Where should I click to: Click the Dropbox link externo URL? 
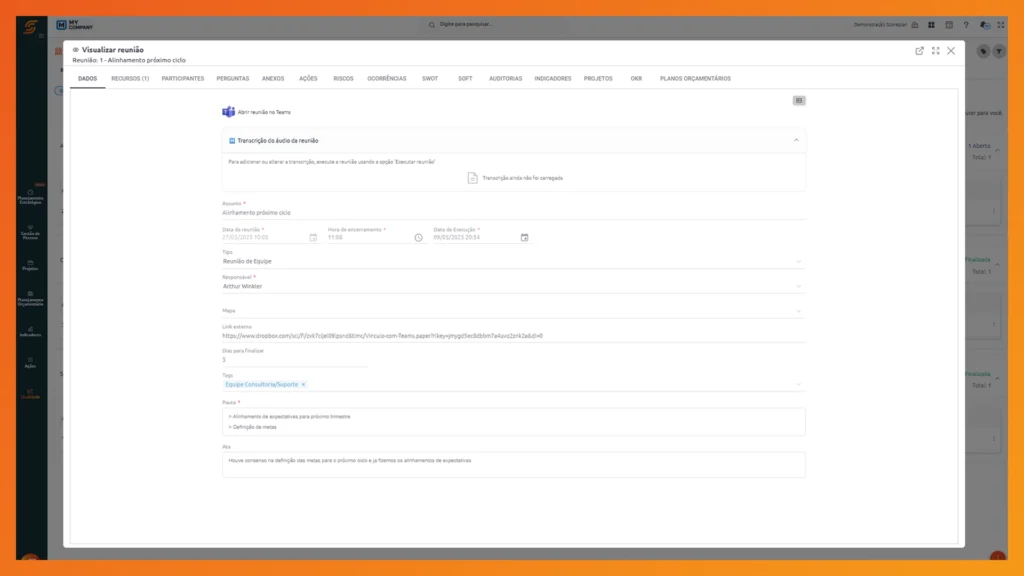pyautogui.click(x=382, y=336)
